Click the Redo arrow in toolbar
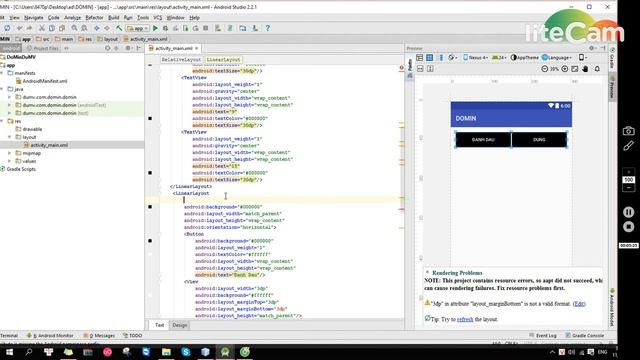Screen dimensions: 640x360 29,28
